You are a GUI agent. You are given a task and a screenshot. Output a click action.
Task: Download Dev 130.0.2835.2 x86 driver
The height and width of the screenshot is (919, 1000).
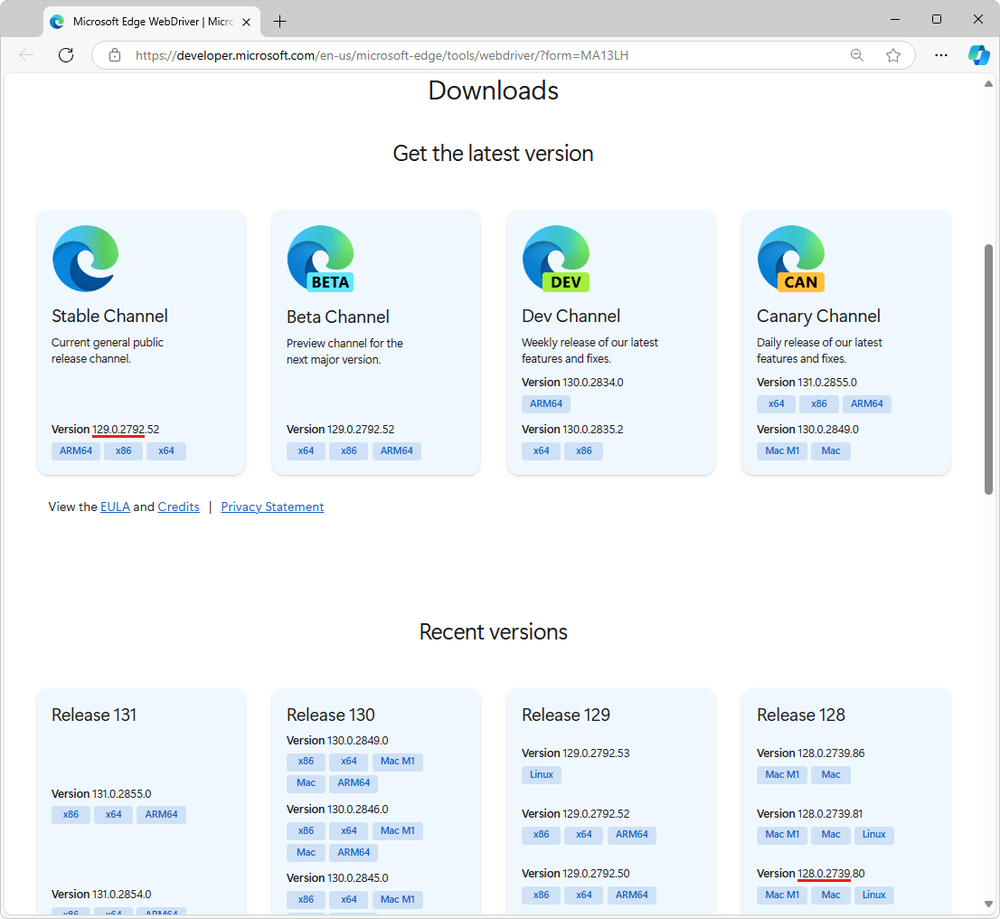pyautogui.click(x=584, y=451)
